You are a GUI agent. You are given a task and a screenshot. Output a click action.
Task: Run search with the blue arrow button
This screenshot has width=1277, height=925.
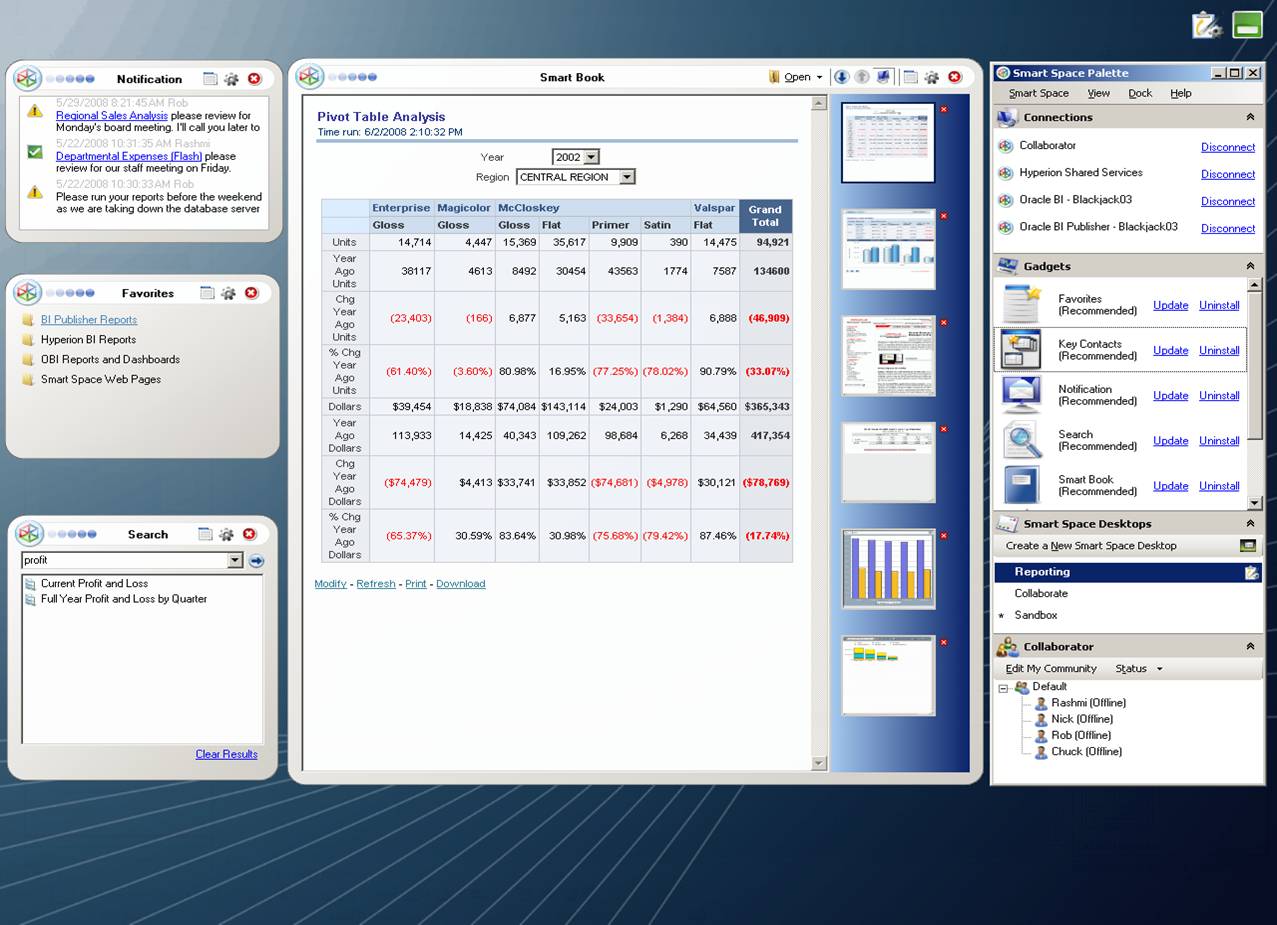(x=256, y=561)
